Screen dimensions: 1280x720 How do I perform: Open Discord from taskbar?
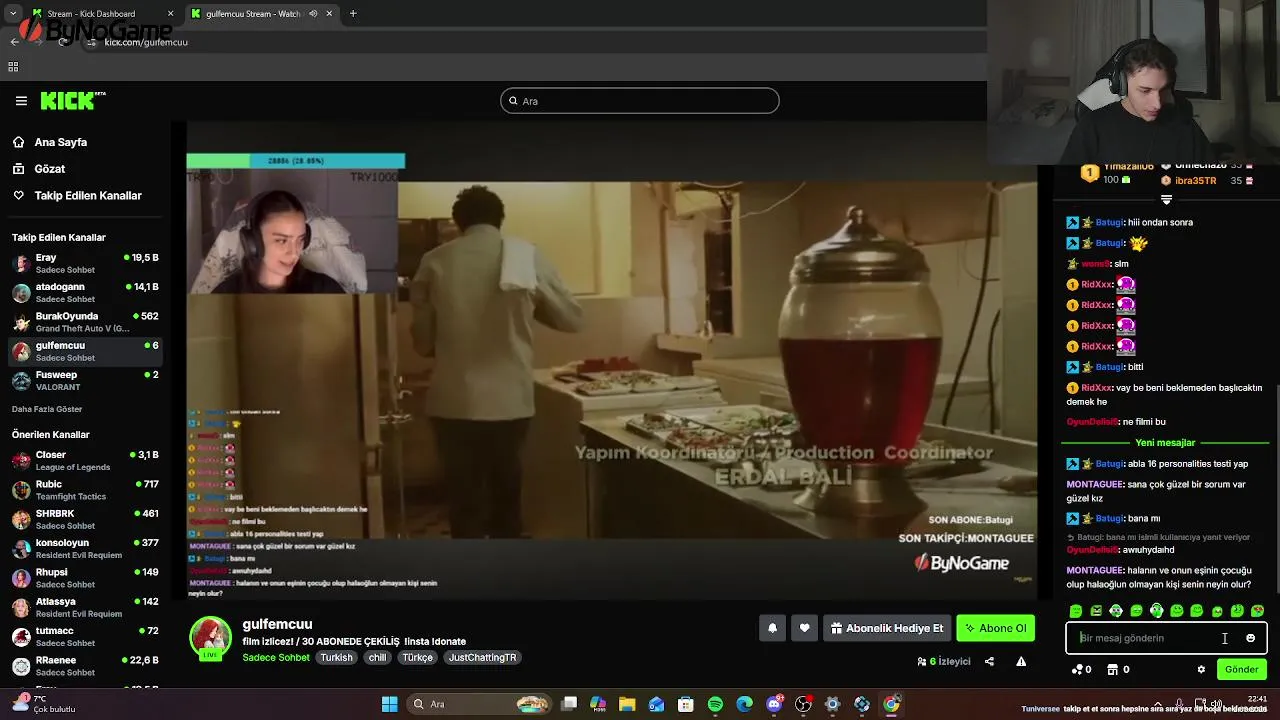pos(774,705)
